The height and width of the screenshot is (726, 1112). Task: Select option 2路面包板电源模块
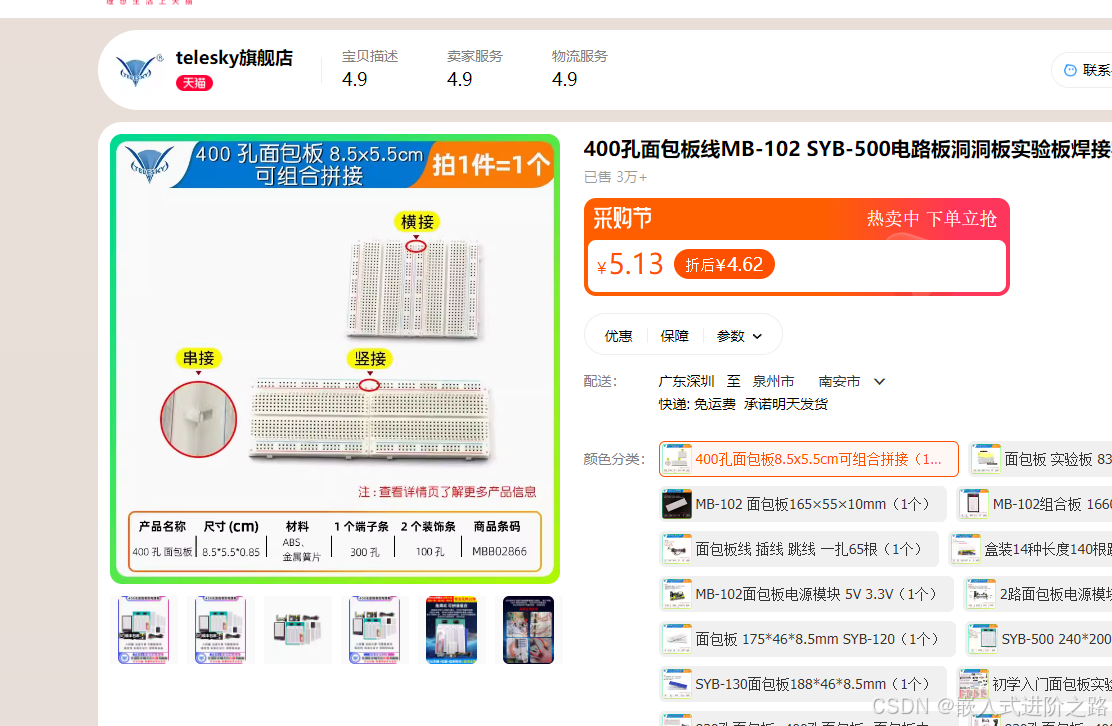pos(1038,594)
